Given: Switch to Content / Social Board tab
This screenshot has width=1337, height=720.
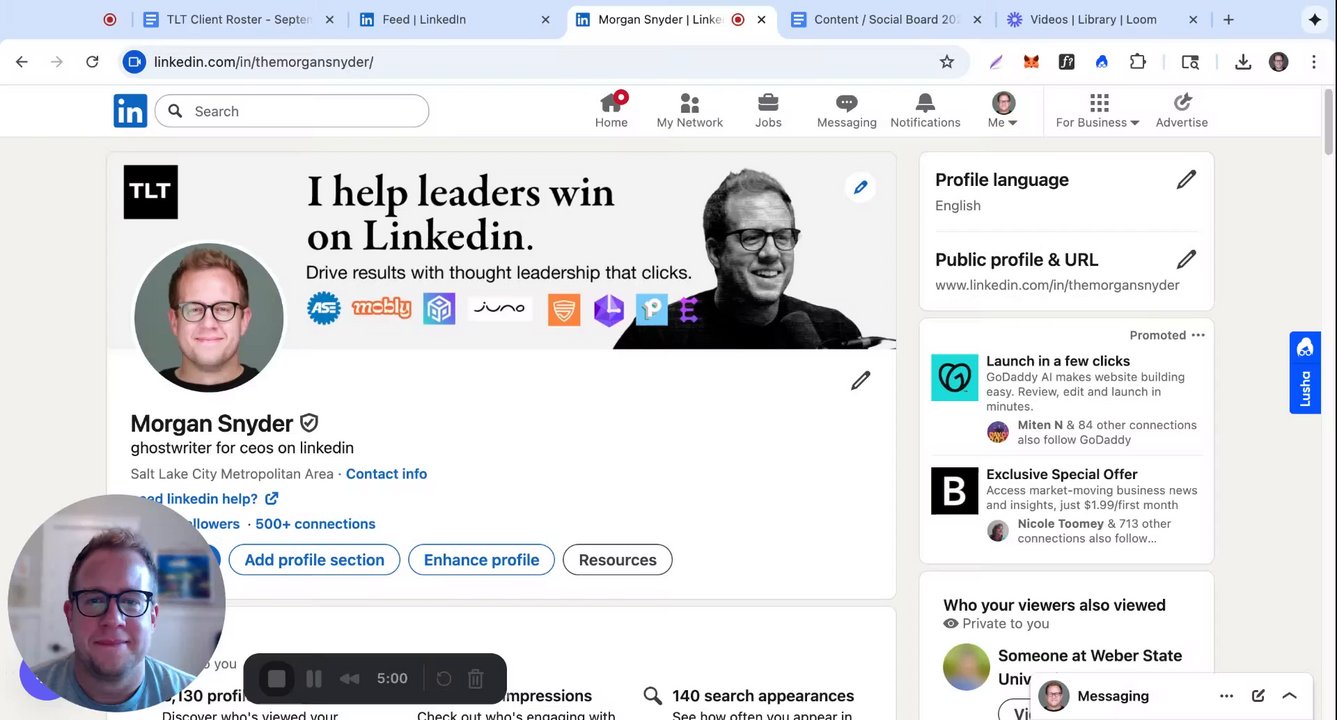Looking at the screenshot, I should click(x=886, y=19).
